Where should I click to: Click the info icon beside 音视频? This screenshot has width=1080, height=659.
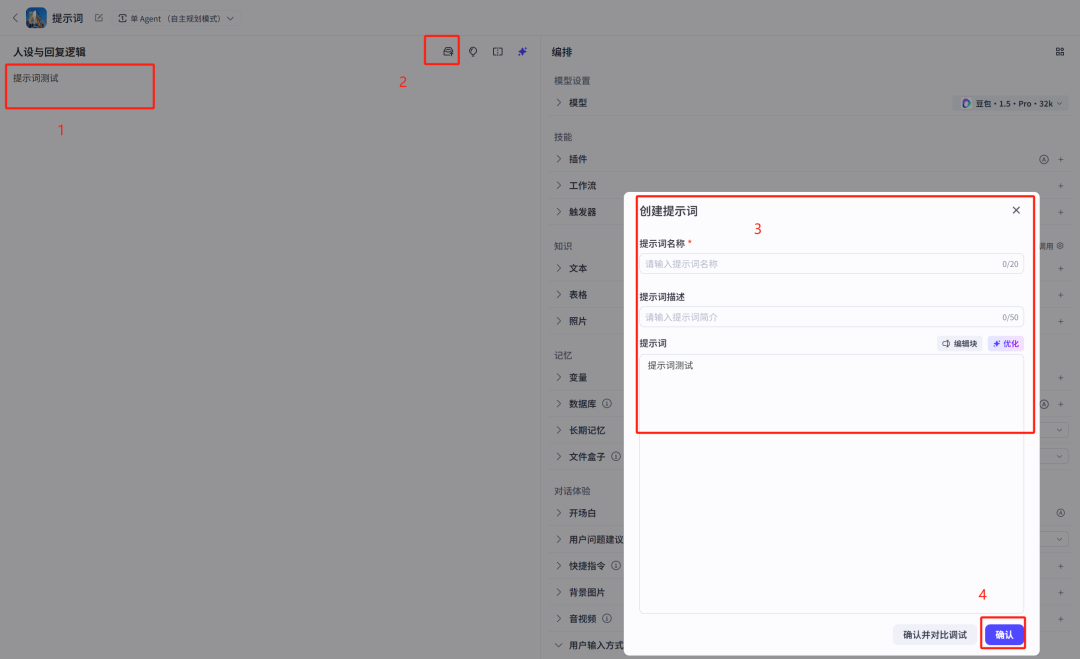coord(607,618)
